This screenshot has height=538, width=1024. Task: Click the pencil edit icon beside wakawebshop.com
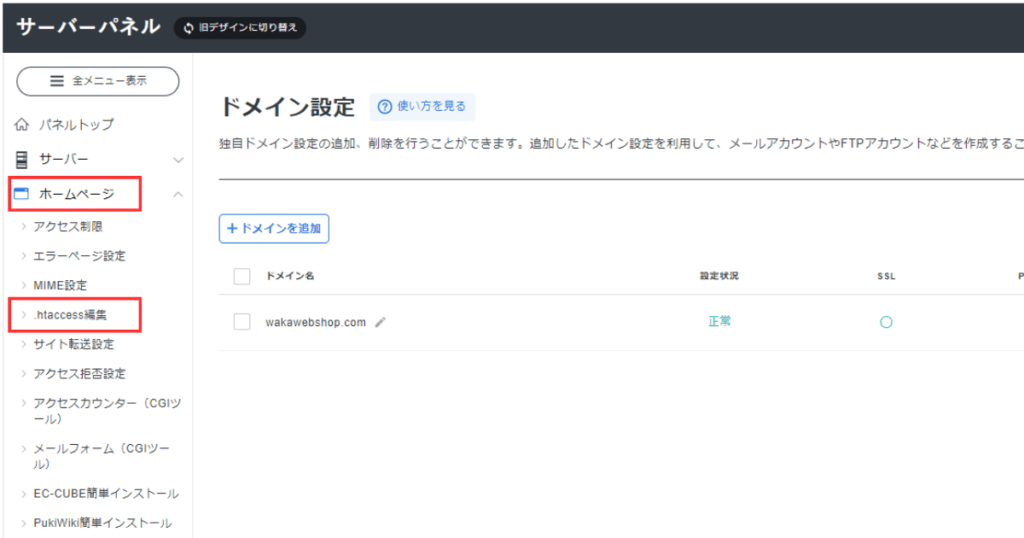pyautogui.click(x=380, y=323)
